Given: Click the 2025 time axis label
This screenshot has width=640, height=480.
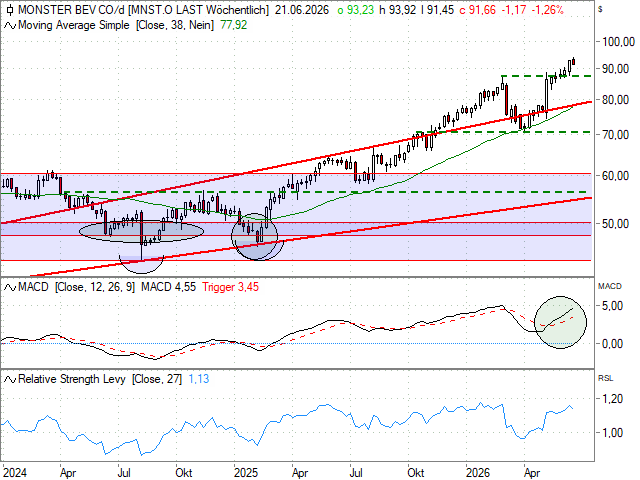Looking at the screenshot, I should pos(246,473).
